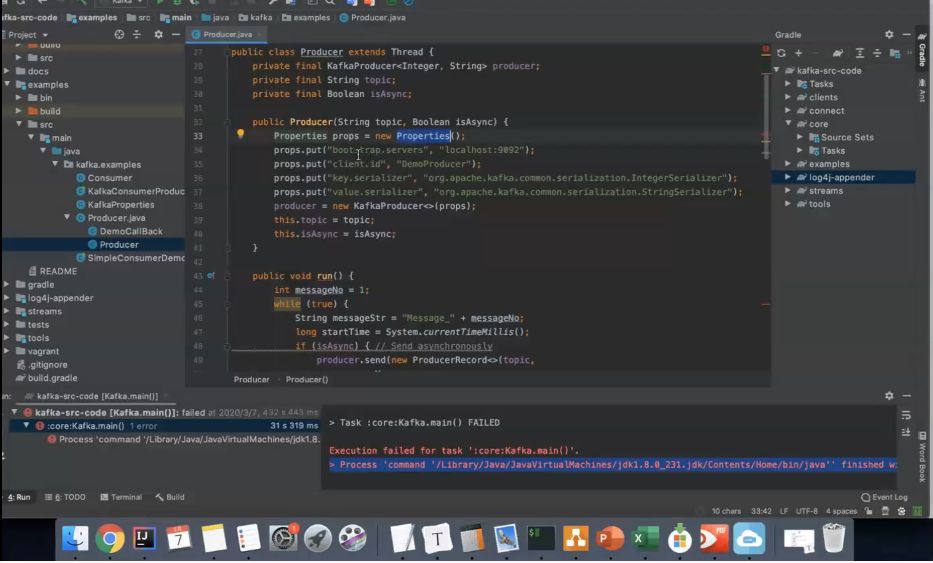The width and height of the screenshot is (933, 563).
Task: Collapse the core node in Gradle tree
Action: 788,124
